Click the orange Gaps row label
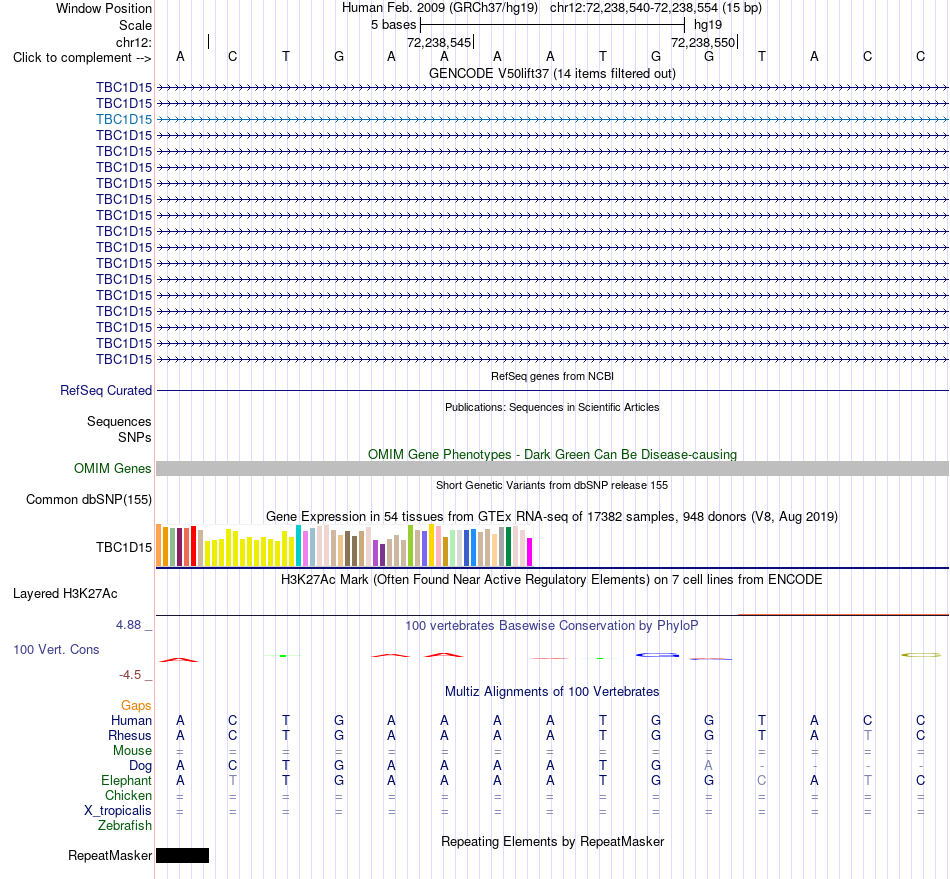 pyautogui.click(x=136, y=706)
